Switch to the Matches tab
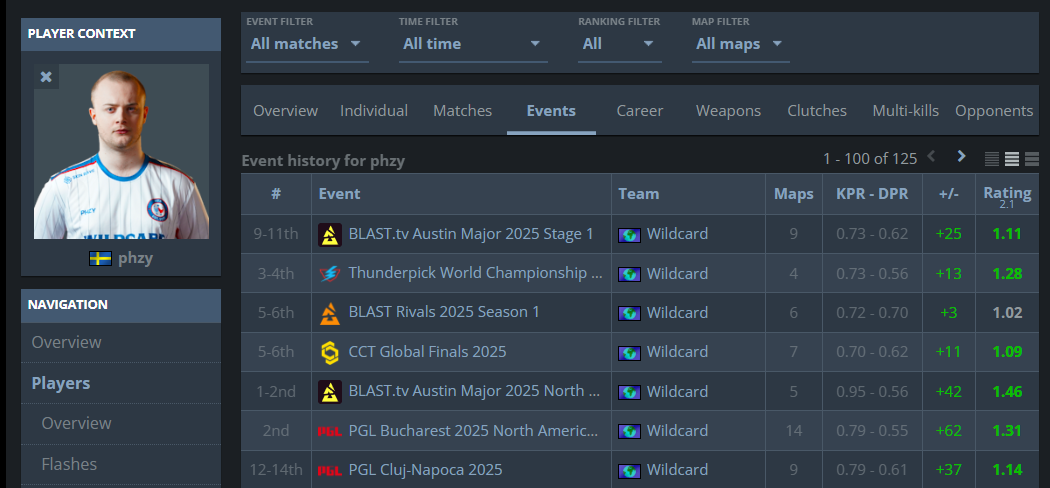 click(x=462, y=110)
